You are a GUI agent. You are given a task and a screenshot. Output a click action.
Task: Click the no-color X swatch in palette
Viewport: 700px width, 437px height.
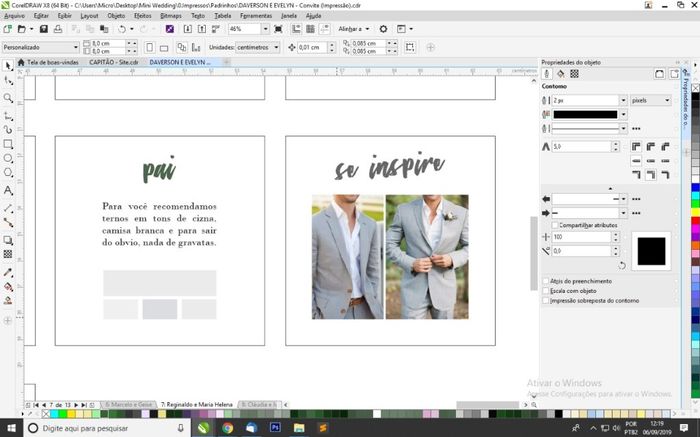[696, 88]
